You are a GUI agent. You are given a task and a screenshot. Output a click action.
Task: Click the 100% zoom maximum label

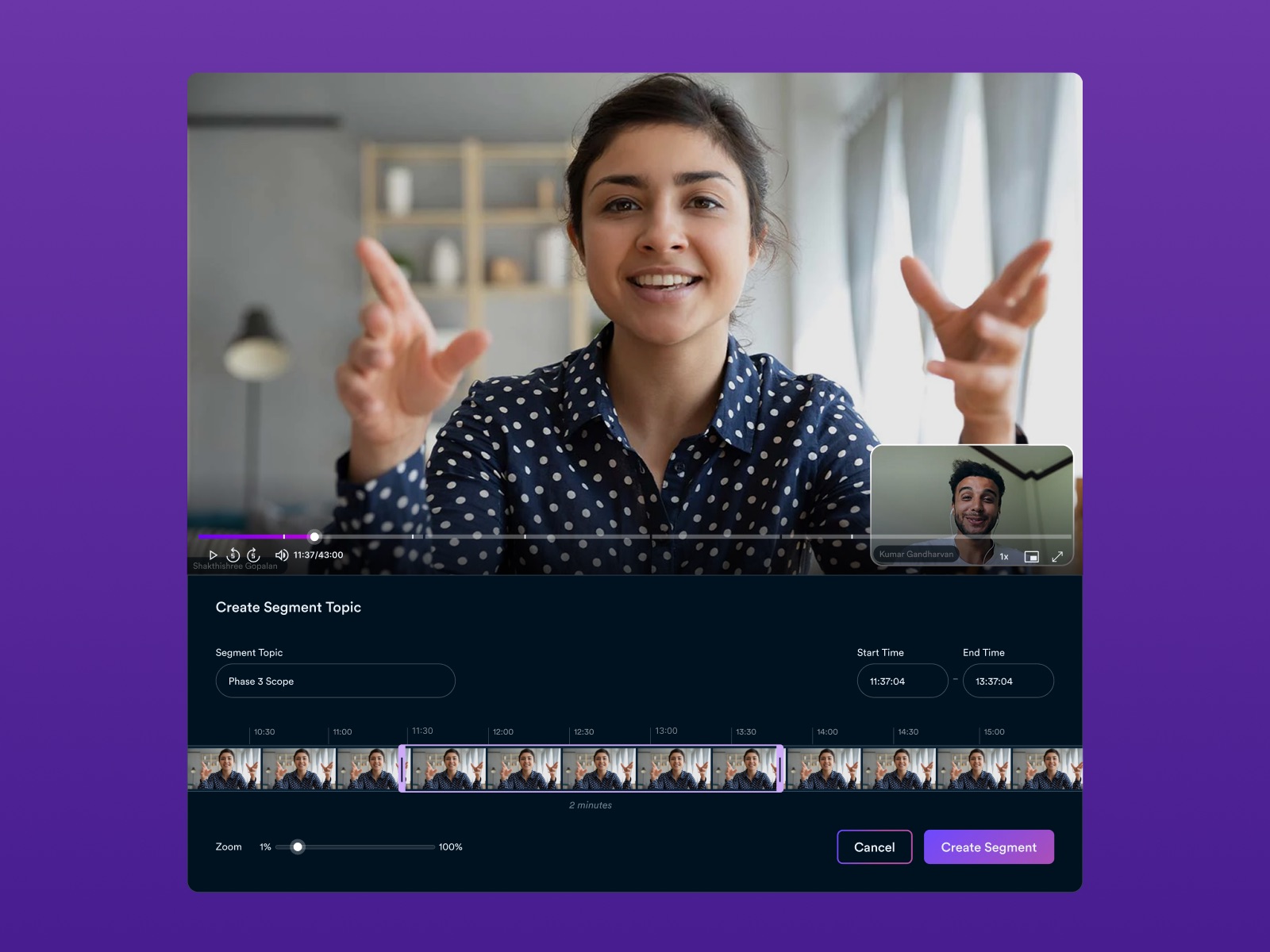pos(450,847)
